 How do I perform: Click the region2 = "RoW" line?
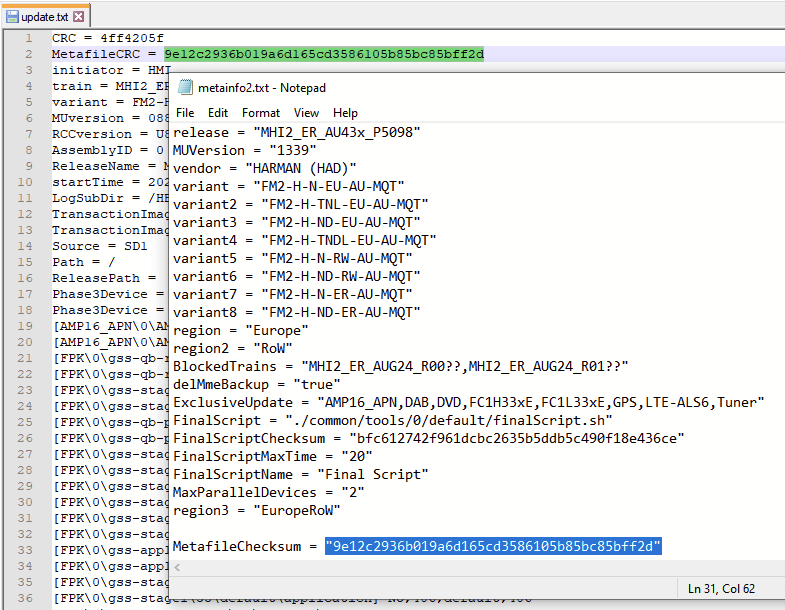(x=232, y=348)
